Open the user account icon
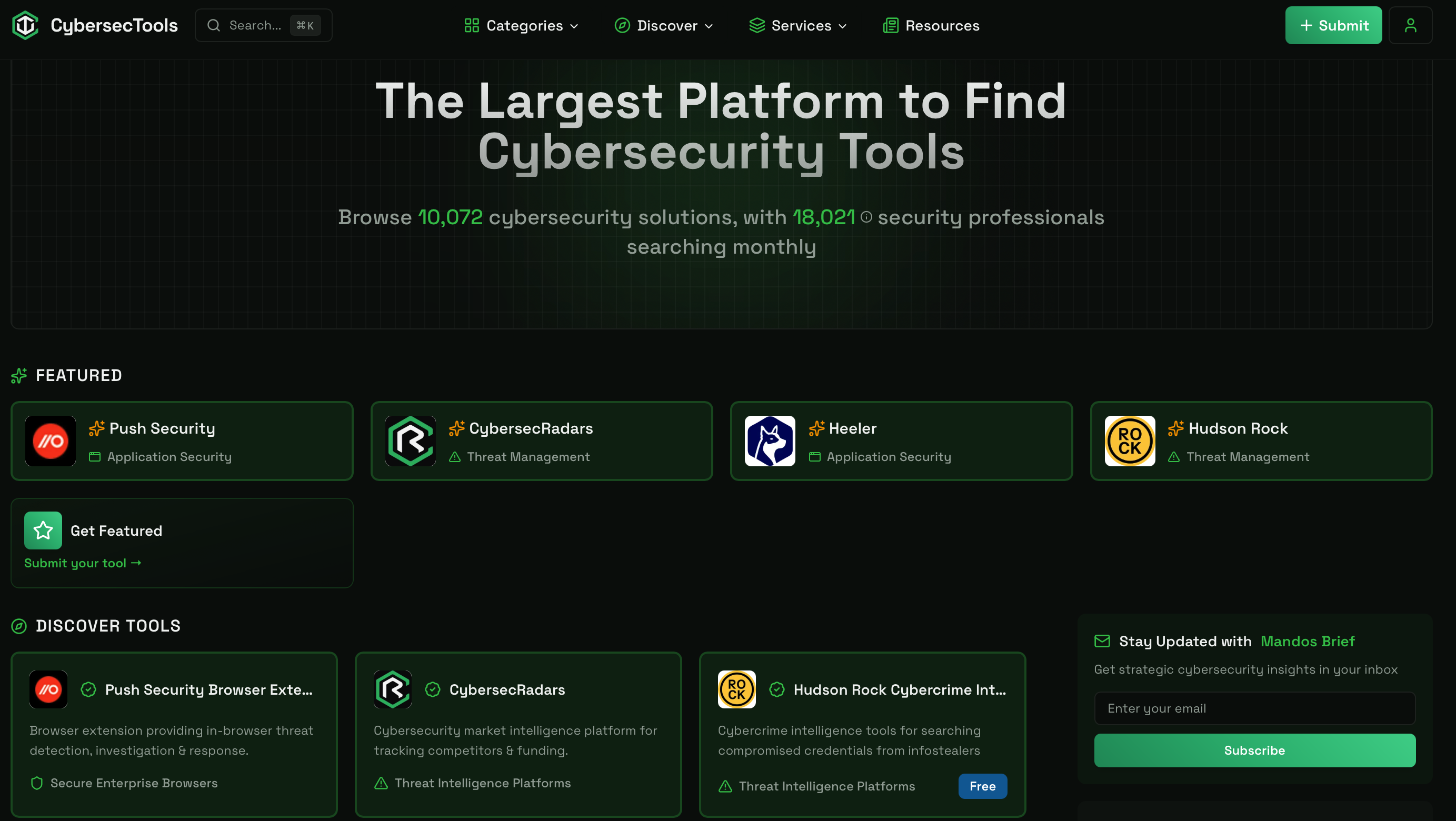The image size is (1456, 821). coord(1410,25)
